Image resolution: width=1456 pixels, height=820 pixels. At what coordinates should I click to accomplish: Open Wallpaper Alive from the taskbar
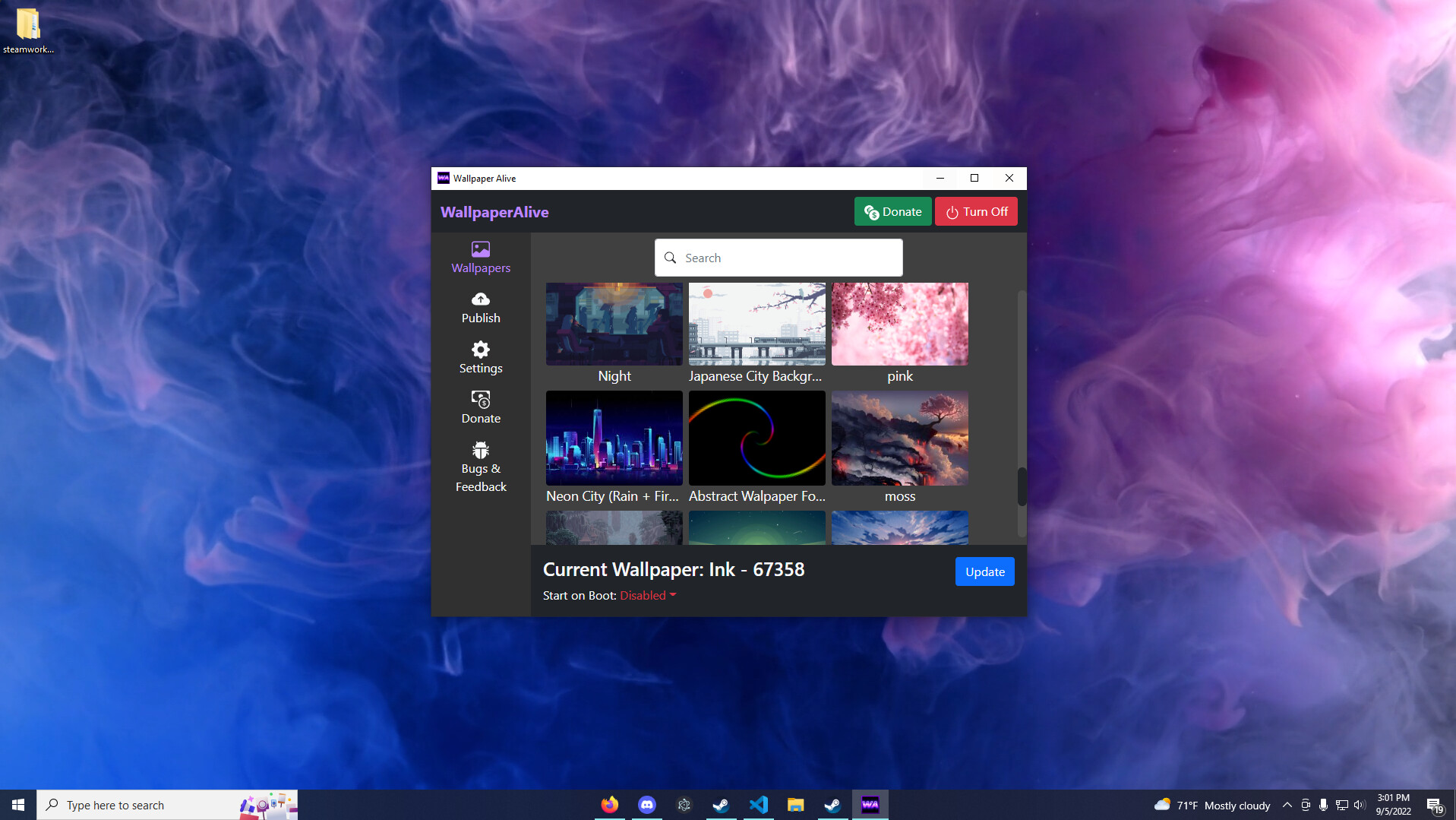pos(870,804)
